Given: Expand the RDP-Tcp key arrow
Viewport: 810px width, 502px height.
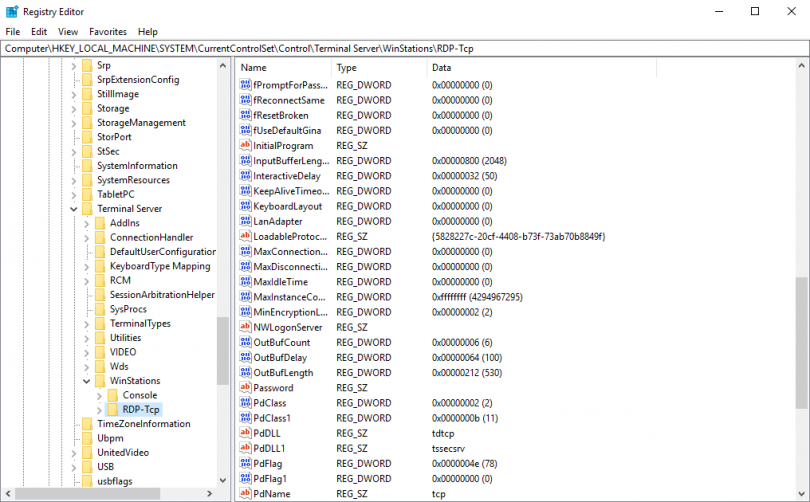Looking at the screenshot, I should point(99,410).
